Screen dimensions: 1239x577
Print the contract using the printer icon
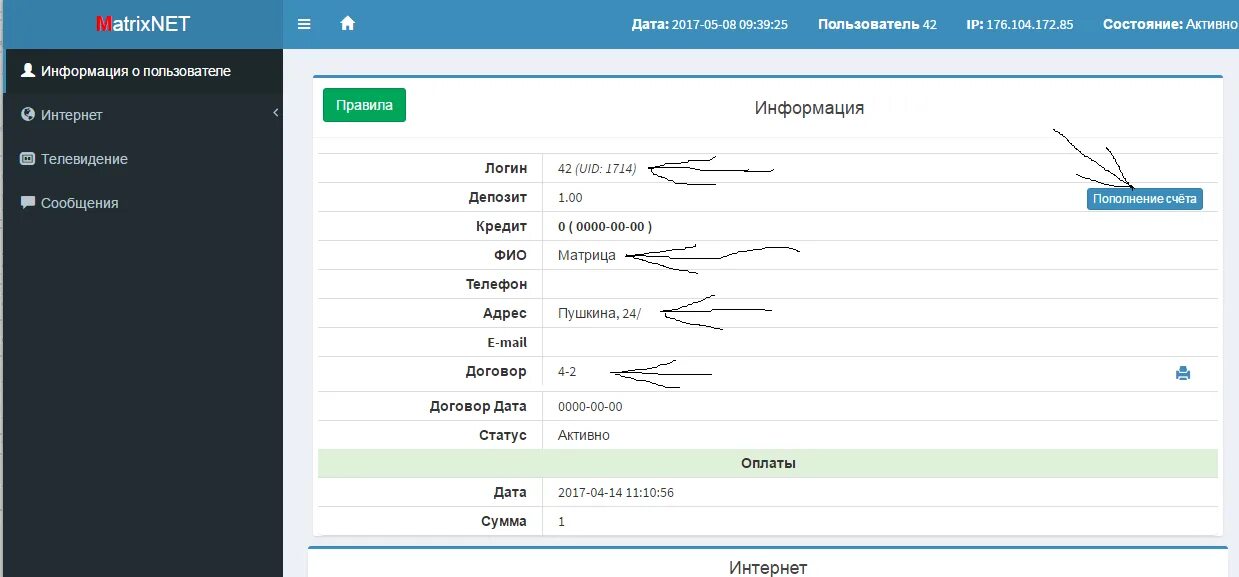[x=1183, y=372]
